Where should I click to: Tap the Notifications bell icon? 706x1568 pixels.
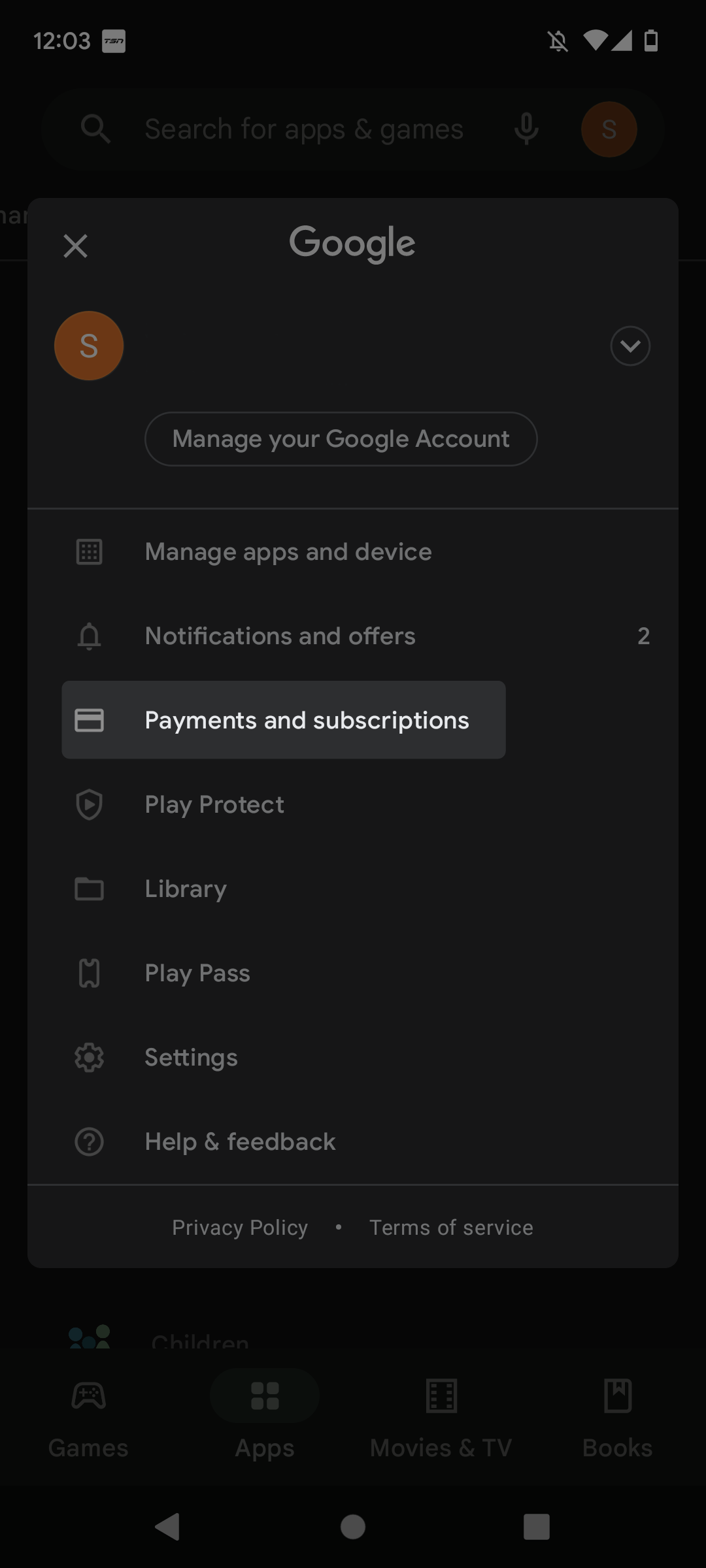click(90, 636)
